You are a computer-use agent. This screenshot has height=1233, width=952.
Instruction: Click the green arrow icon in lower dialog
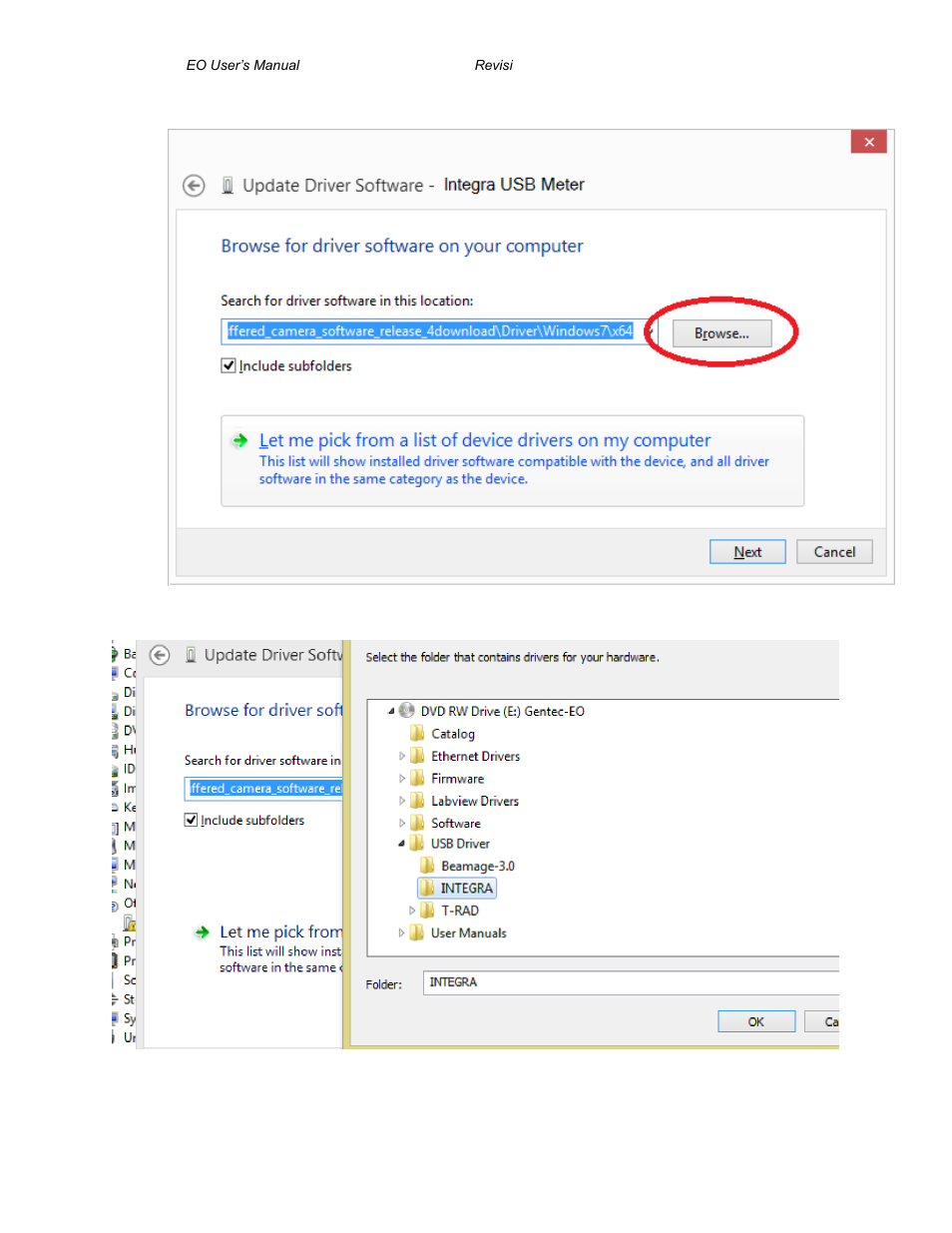pyautogui.click(x=203, y=931)
